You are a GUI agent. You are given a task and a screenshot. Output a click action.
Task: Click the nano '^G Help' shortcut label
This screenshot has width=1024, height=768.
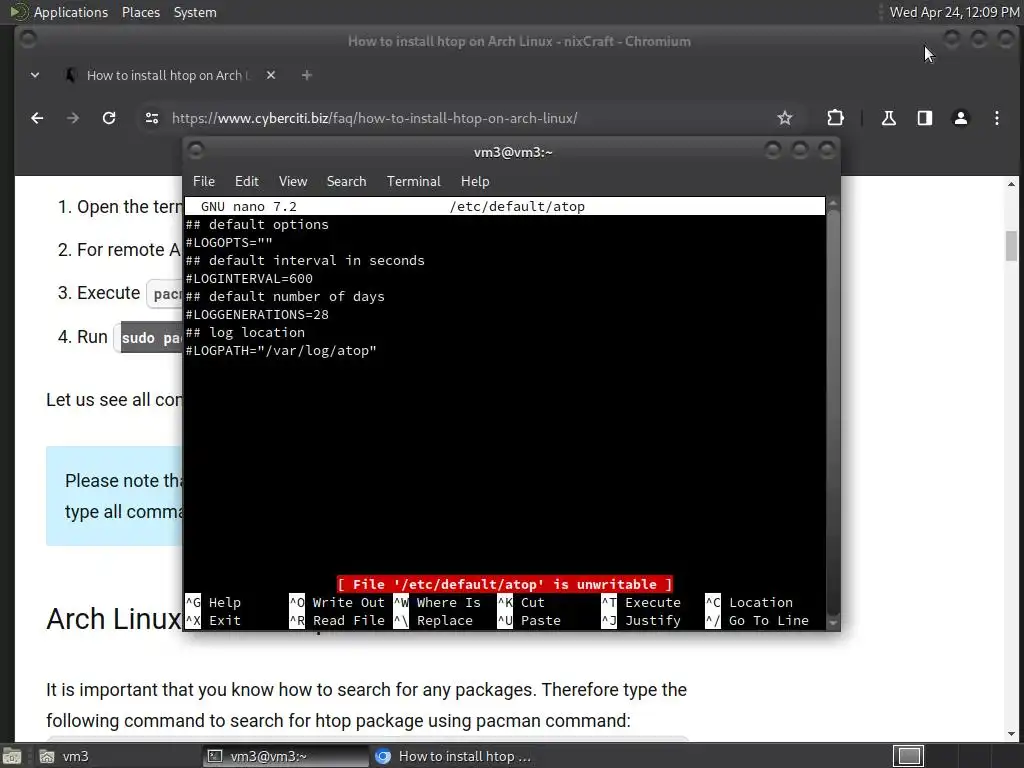pyautogui.click(x=214, y=602)
